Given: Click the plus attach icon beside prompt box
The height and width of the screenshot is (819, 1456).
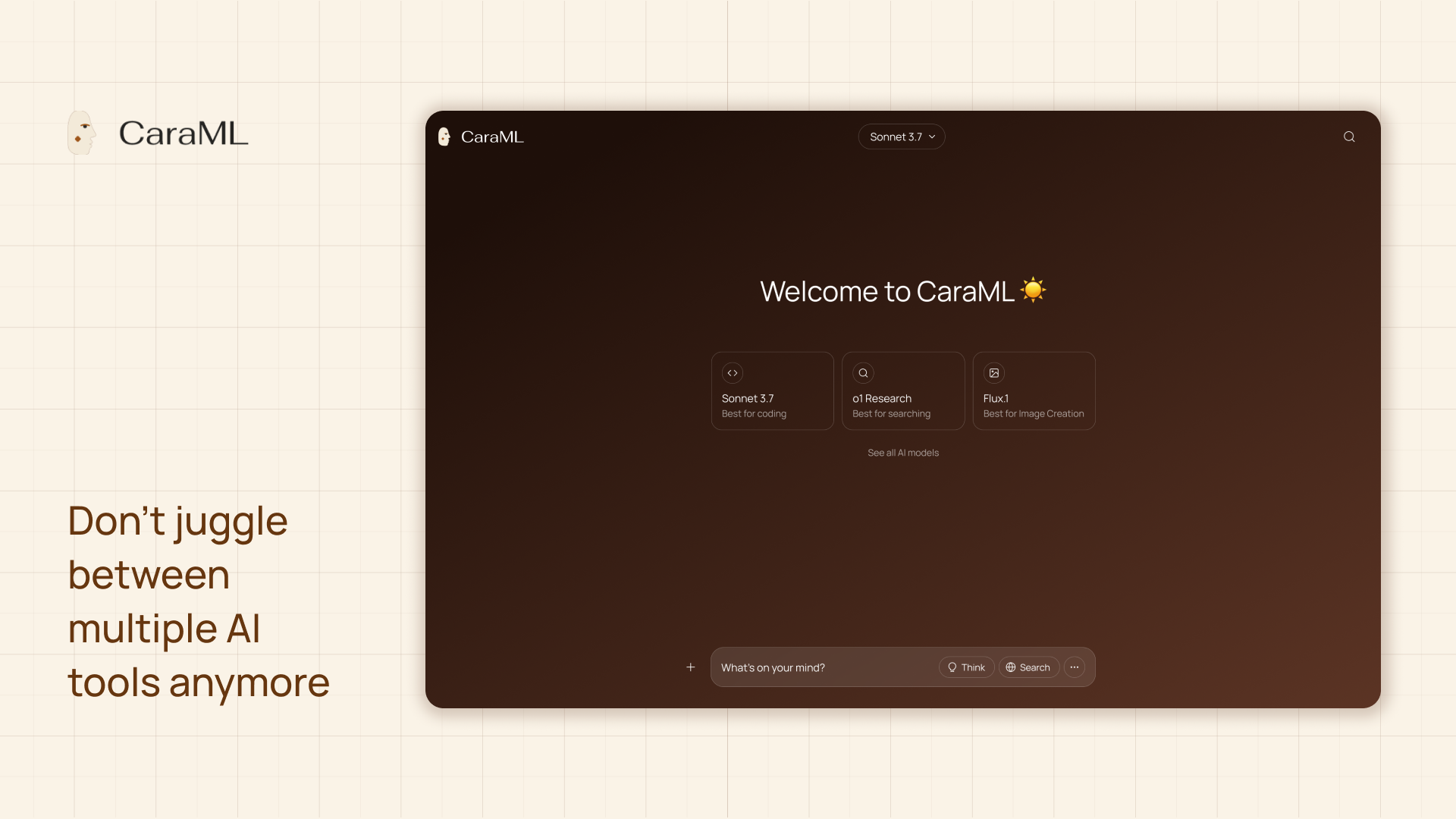Looking at the screenshot, I should [x=691, y=667].
